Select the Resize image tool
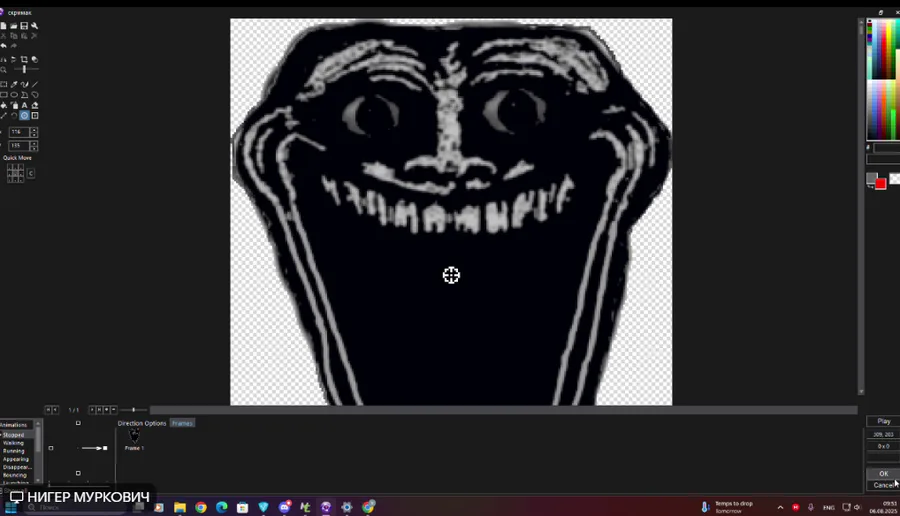 pyautogui.click(x=3, y=115)
